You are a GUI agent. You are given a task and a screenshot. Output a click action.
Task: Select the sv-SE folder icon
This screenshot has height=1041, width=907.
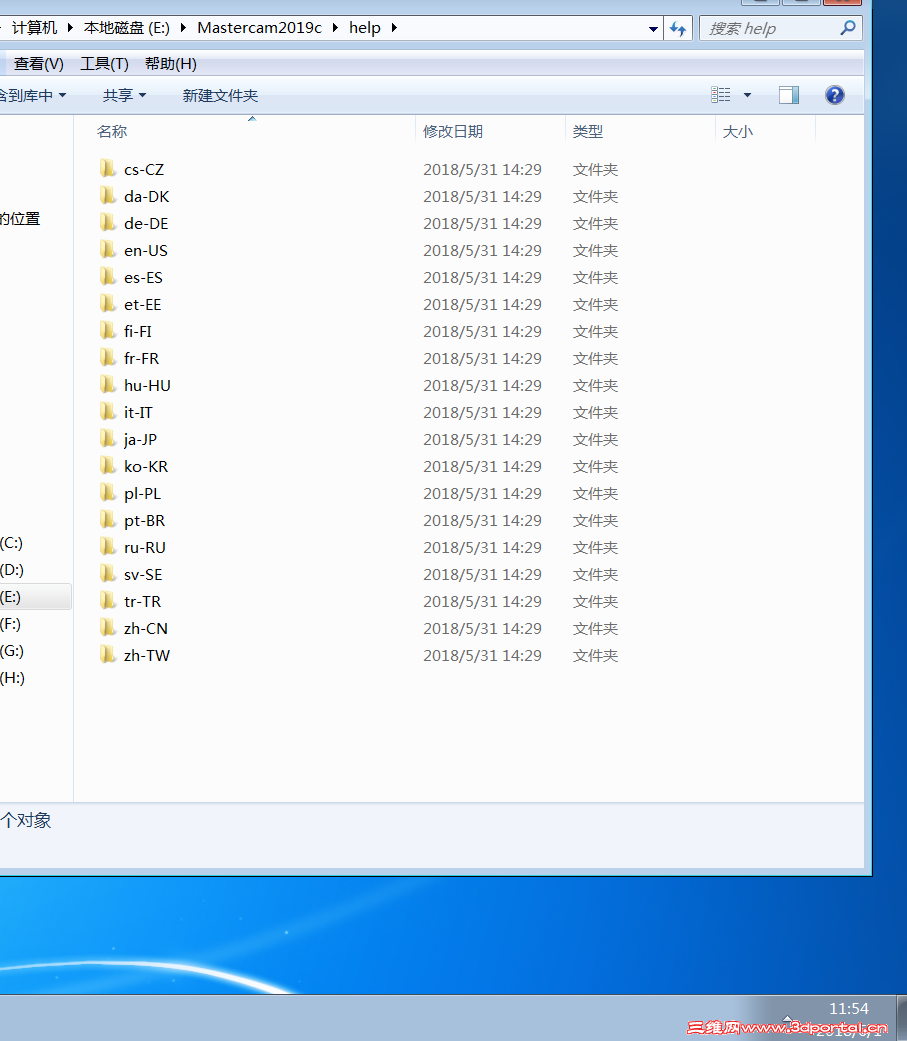click(x=108, y=574)
